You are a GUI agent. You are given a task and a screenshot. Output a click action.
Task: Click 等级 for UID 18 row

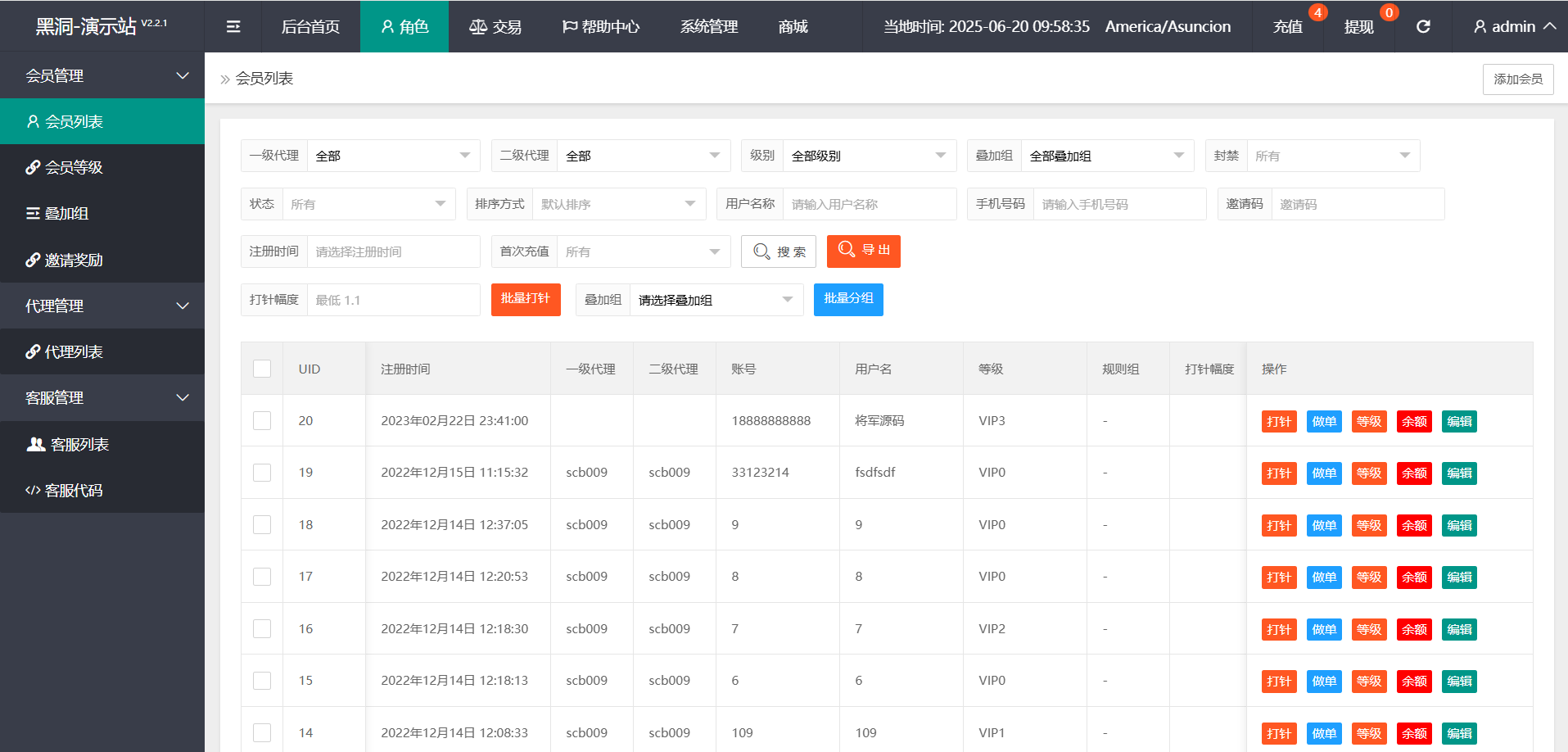(1369, 525)
